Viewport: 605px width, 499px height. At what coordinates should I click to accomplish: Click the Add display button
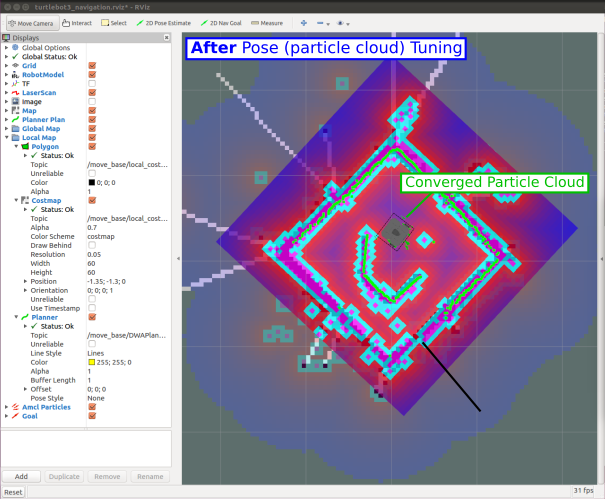(22, 477)
